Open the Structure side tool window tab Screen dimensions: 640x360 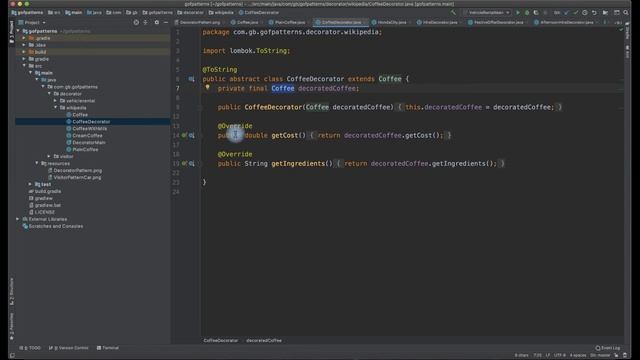point(11,291)
